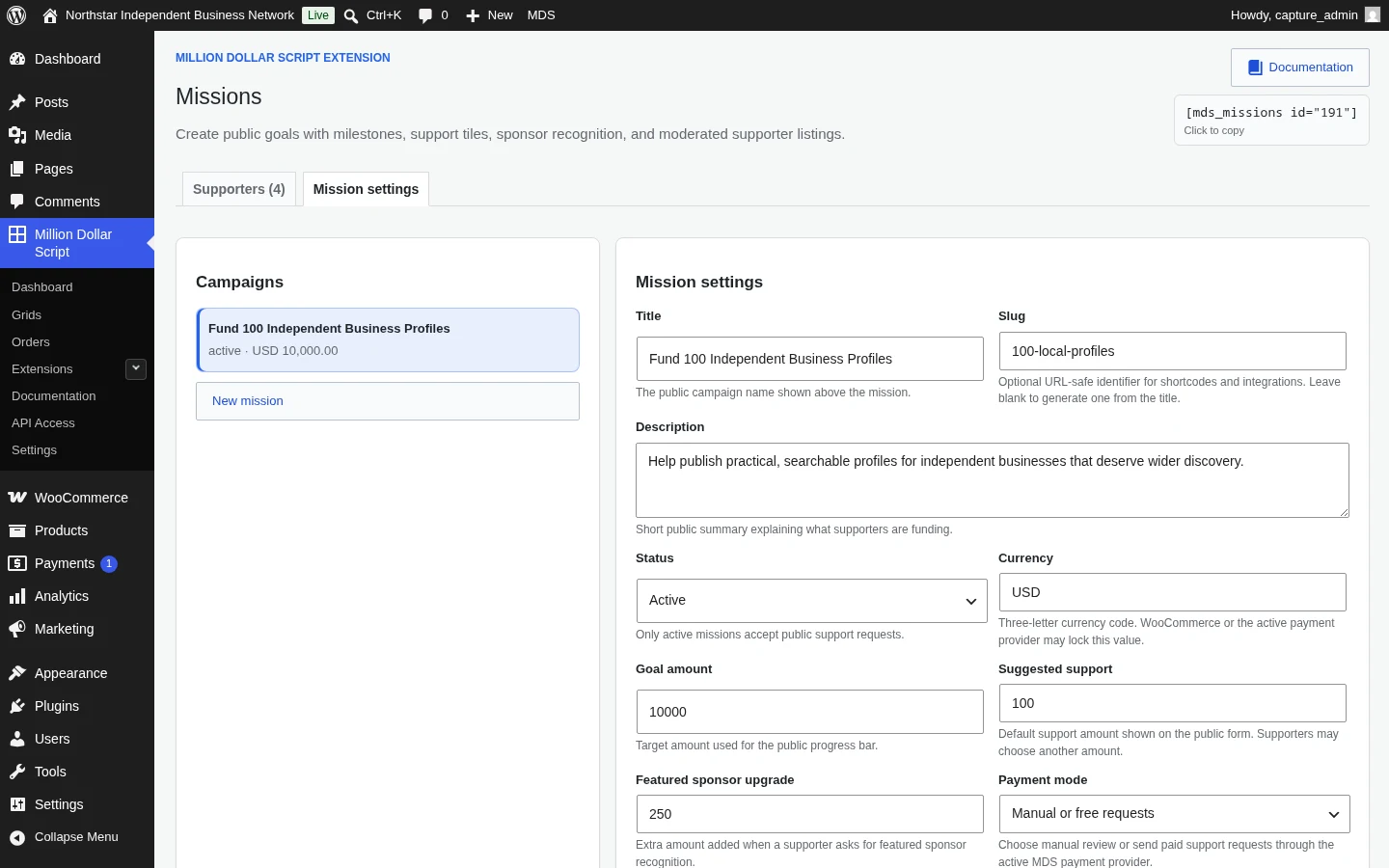
Task: Open the search magnifier icon in the admin bar
Action: tap(351, 15)
